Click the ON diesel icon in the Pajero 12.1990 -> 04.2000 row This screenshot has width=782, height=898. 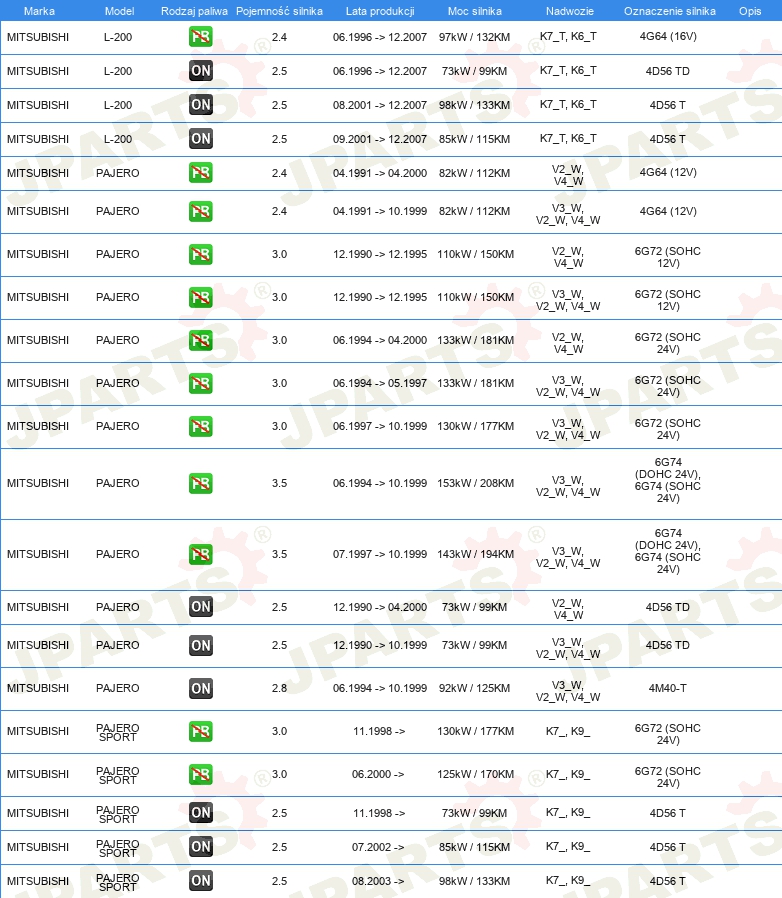(x=201, y=607)
